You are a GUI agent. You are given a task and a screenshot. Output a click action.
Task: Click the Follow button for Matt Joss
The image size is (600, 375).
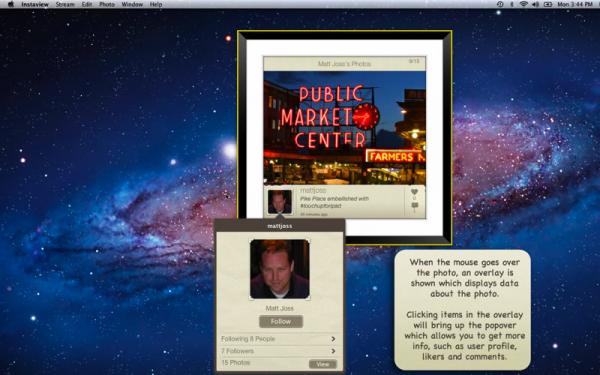click(281, 321)
